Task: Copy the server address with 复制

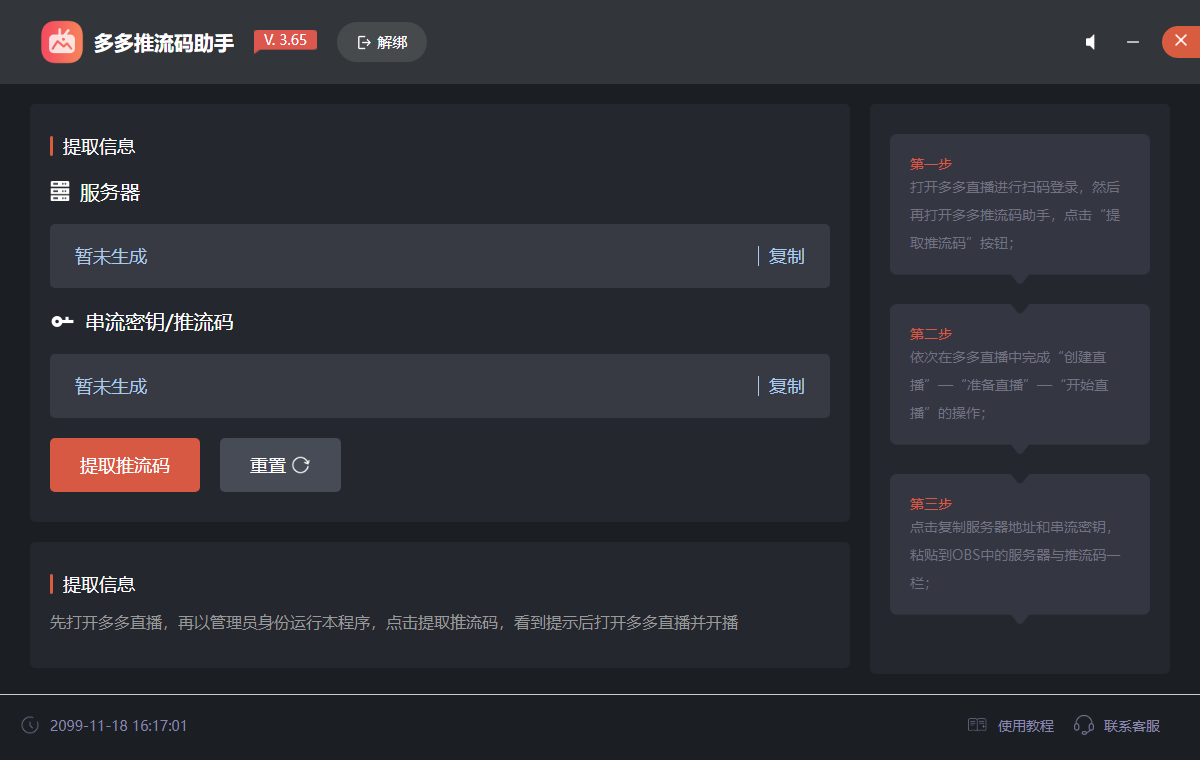Action: (x=786, y=256)
